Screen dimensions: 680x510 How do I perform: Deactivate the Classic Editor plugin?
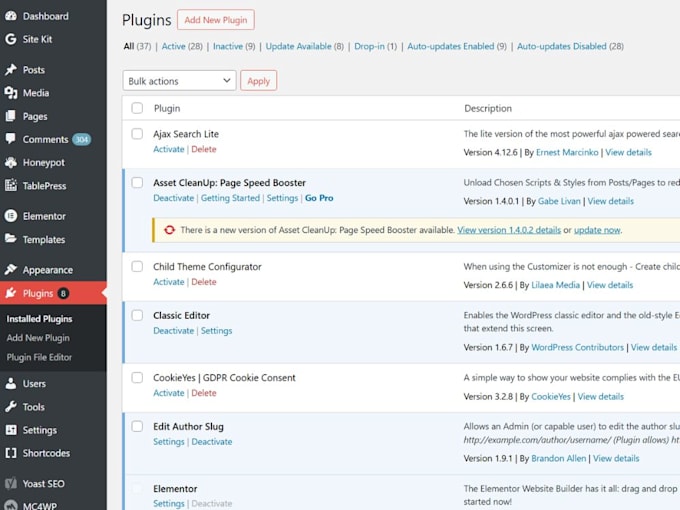(x=173, y=331)
